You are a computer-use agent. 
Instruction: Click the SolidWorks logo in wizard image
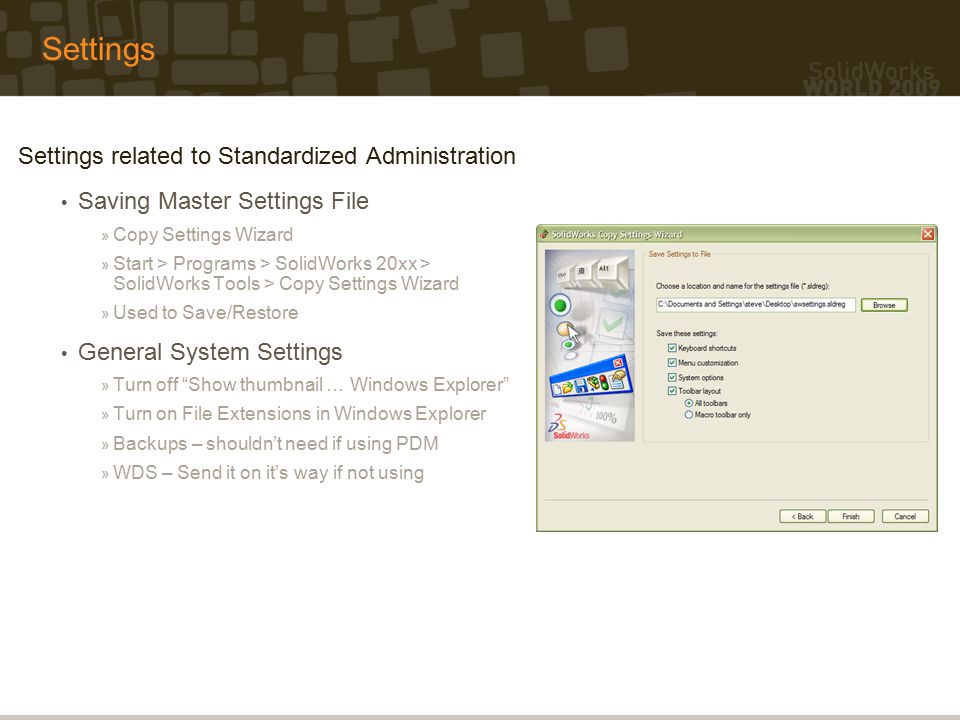[x=569, y=427]
